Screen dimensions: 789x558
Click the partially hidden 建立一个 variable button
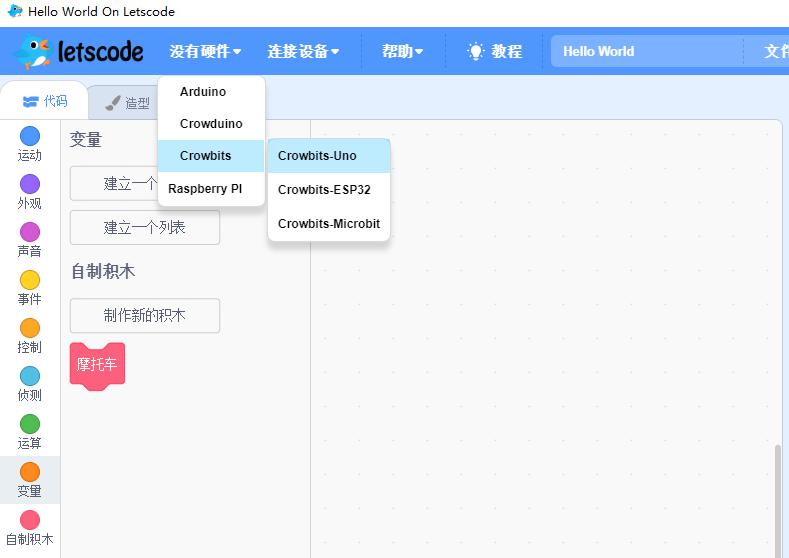(x=114, y=184)
